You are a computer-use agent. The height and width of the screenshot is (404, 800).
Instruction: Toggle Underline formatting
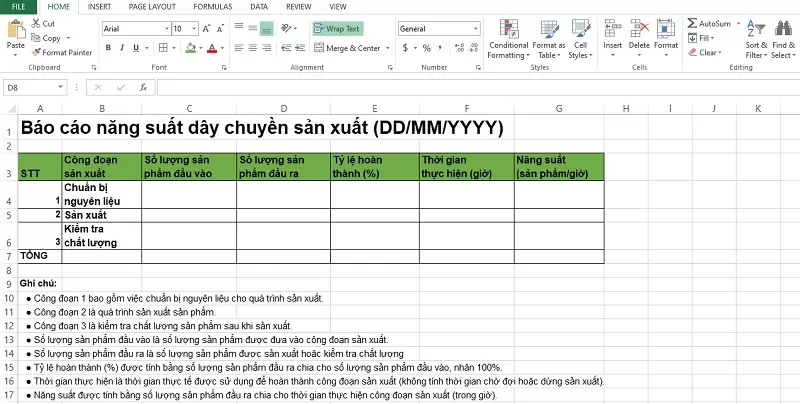tap(136, 48)
